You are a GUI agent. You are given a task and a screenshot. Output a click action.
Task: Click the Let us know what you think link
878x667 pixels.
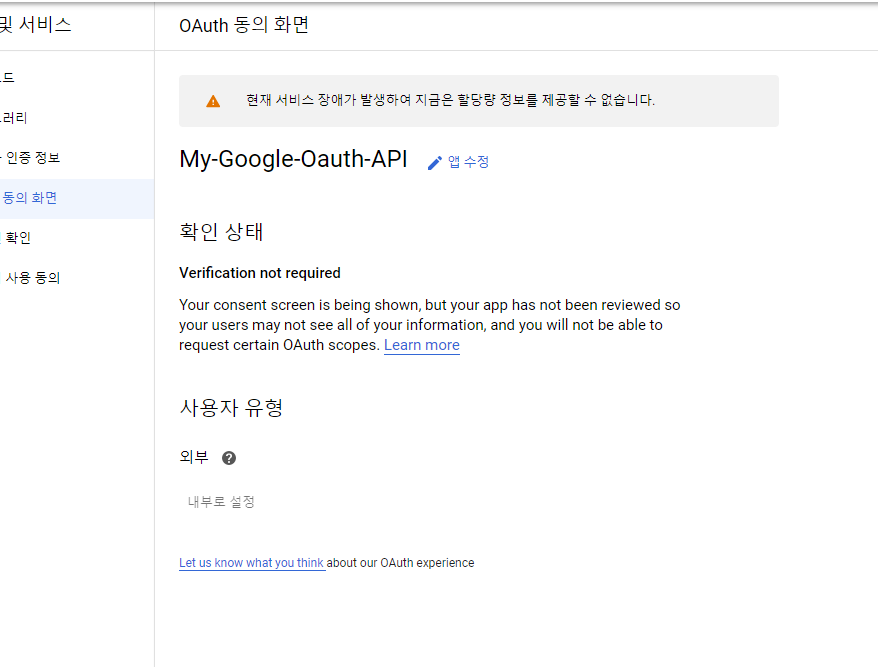click(251, 562)
